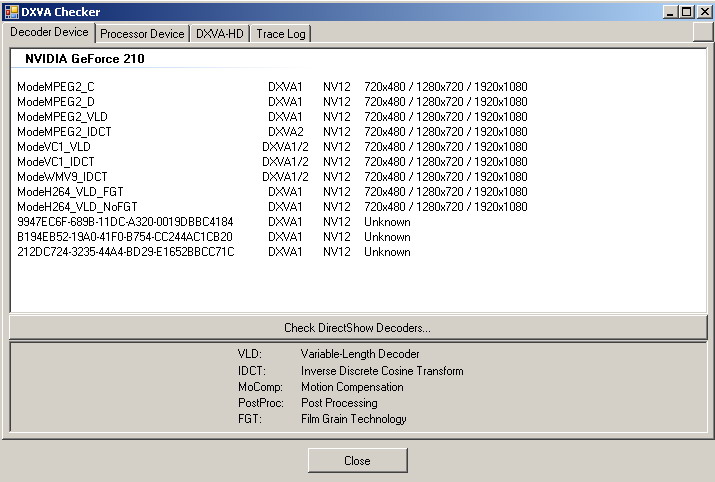Open the Processor Device tab
The image size is (715, 482).
click(142, 34)
